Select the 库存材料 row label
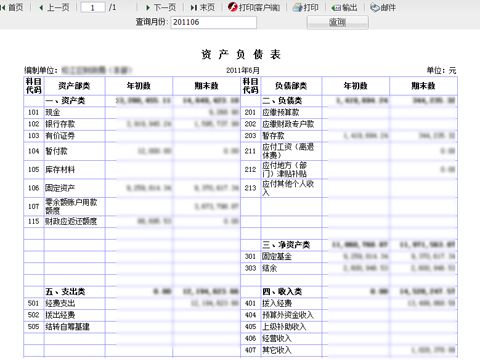480x361 pixels. click(60, 169)
